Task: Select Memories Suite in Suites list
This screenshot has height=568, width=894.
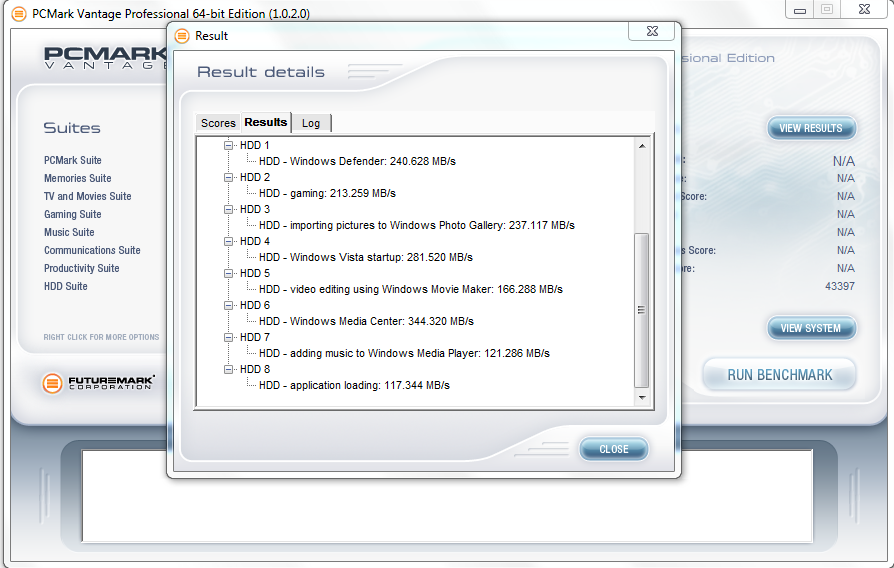Action: [x=78, y=178]
